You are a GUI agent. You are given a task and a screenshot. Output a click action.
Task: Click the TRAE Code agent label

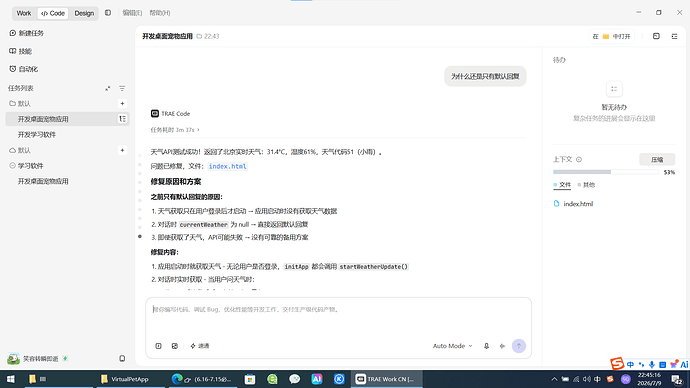point(170,113)
